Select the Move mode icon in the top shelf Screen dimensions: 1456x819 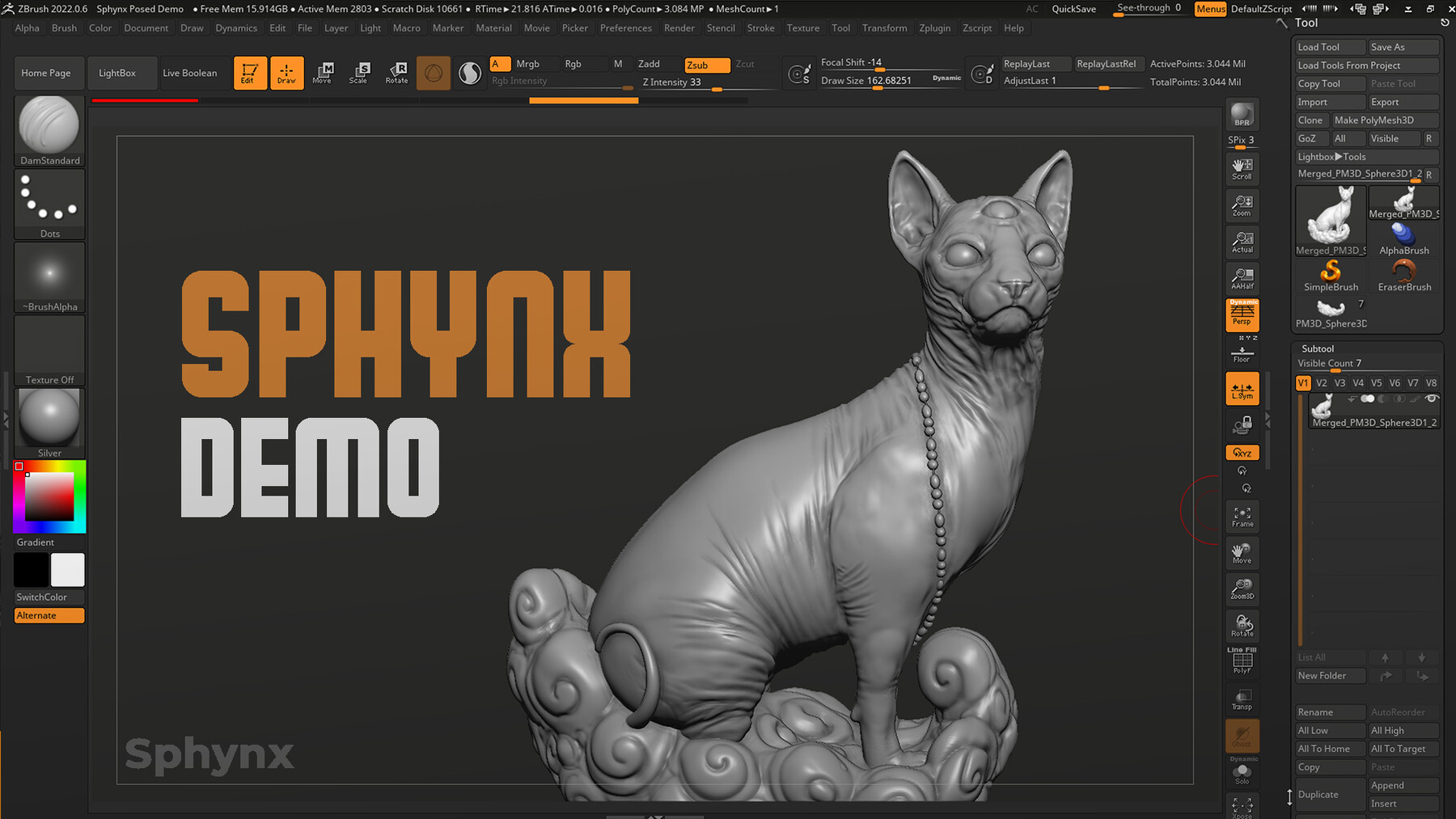[x=323, y=73]
